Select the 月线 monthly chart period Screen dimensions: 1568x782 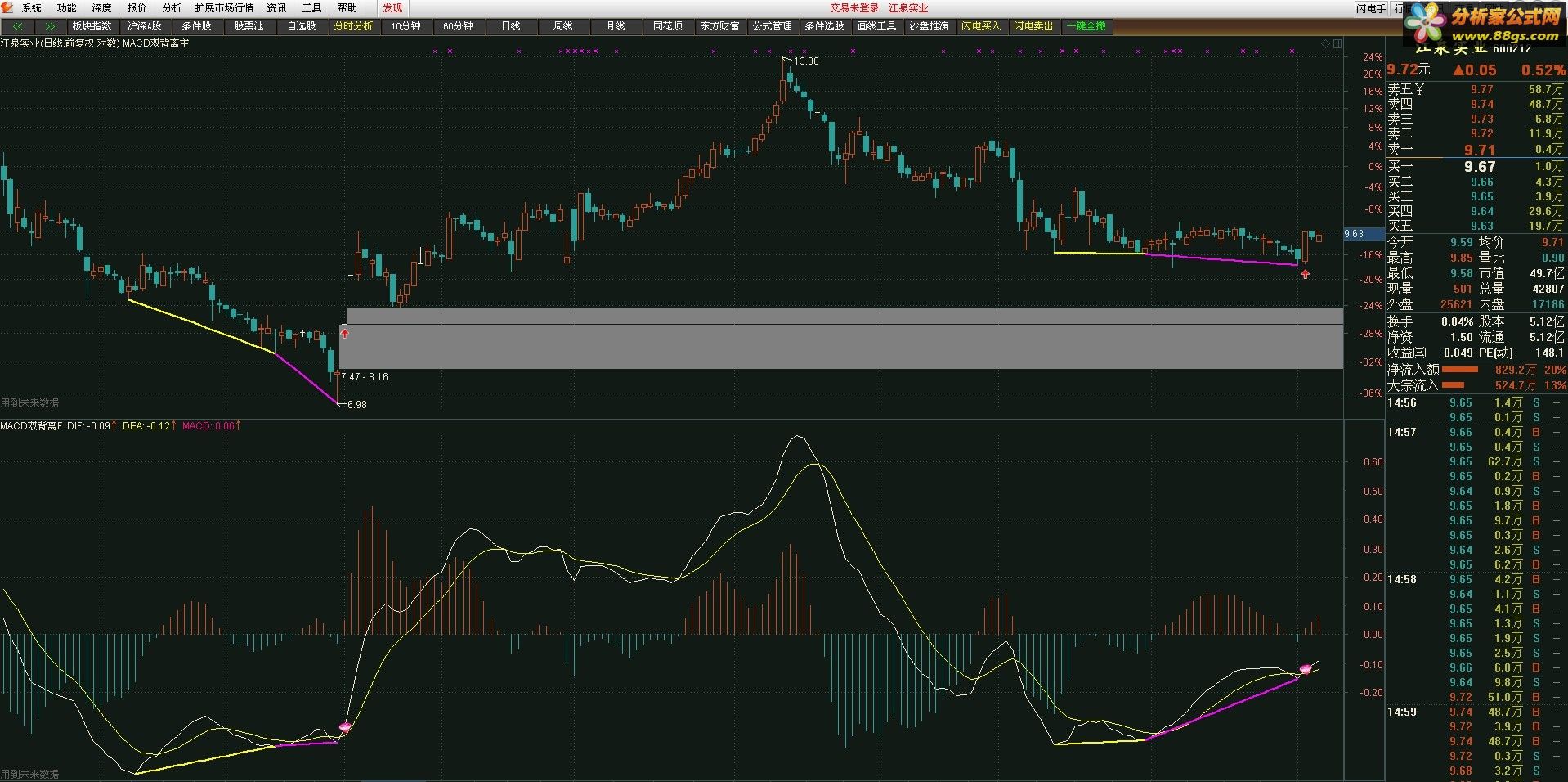pos(615,26)
